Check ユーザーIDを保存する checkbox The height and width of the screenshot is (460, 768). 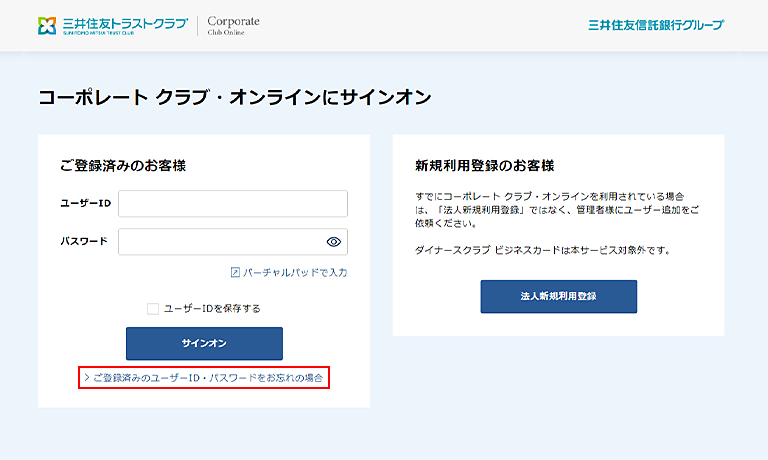click(153, 309)
